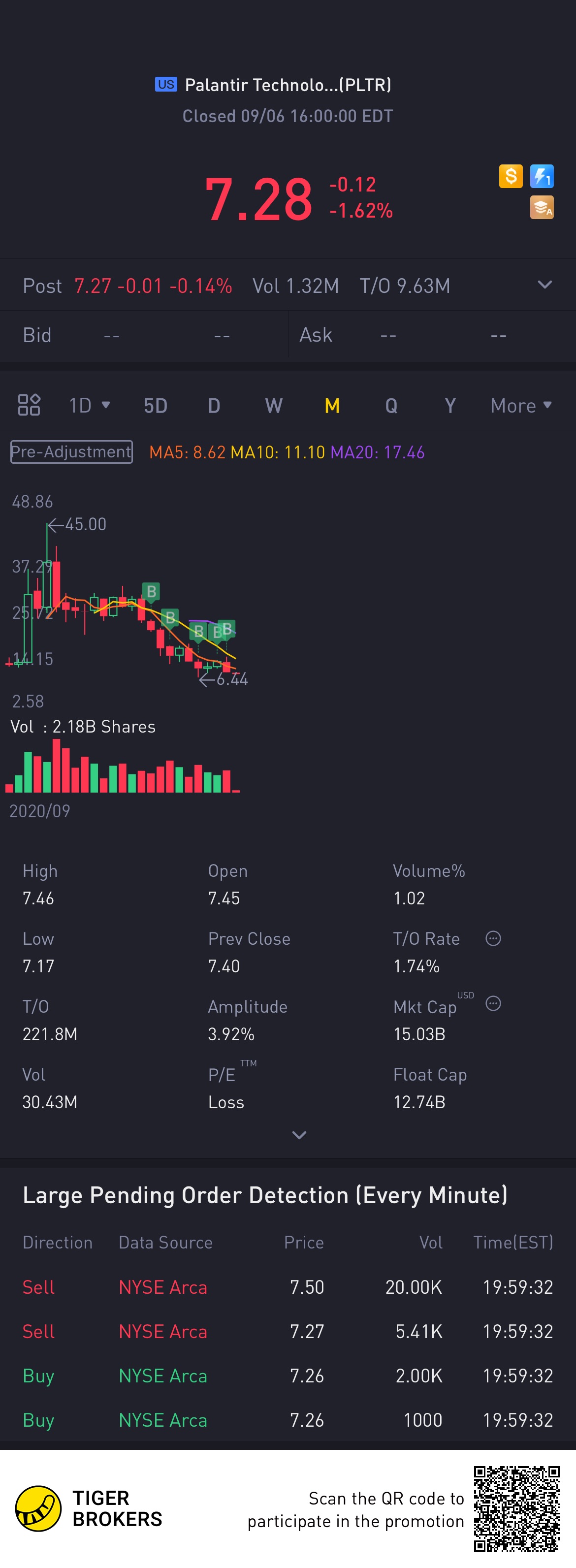Tap the orange dollar sign badge

point(510,177)
